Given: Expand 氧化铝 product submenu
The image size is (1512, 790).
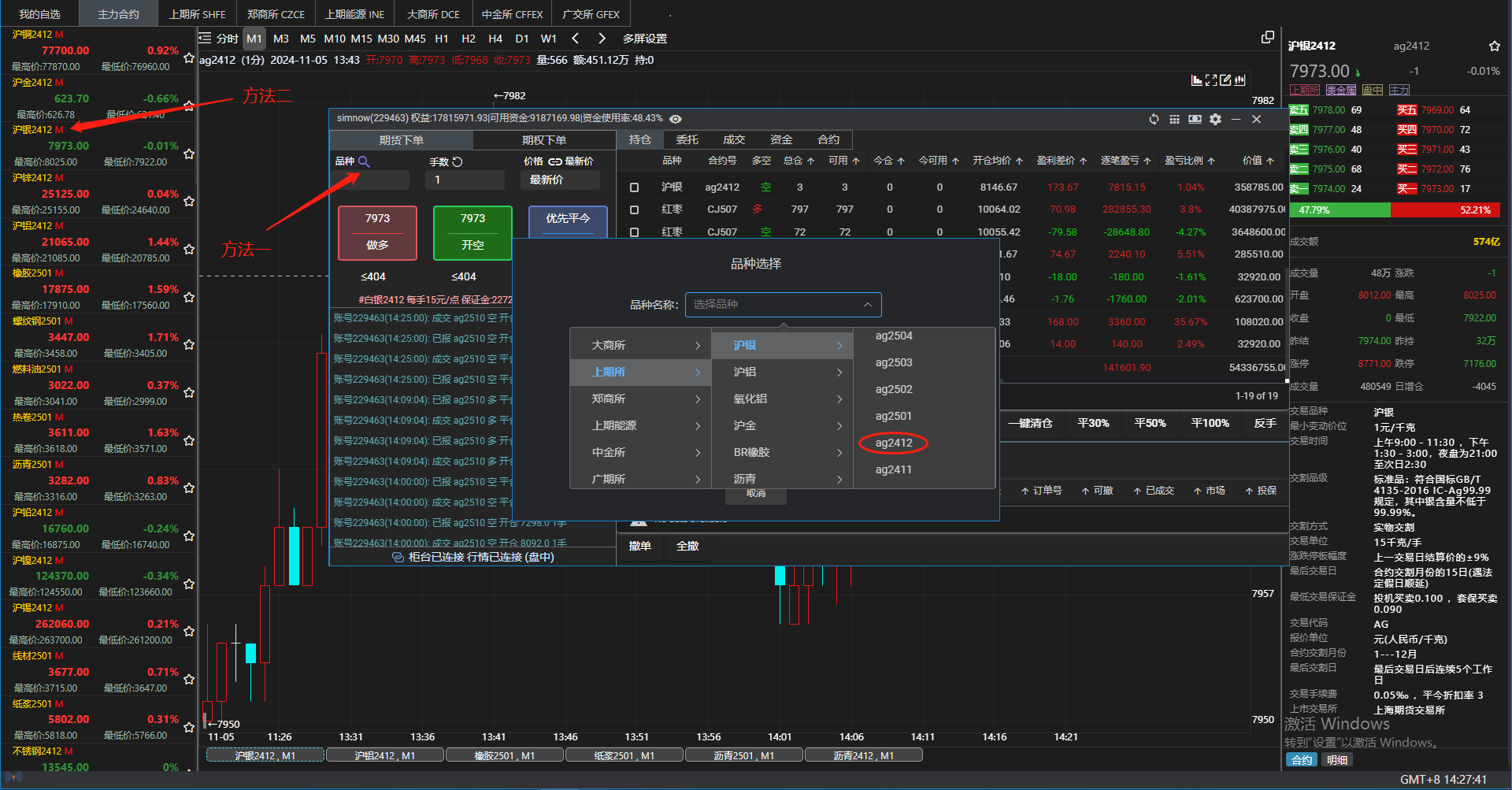Looking at the screenshot, I should [782, 399].
